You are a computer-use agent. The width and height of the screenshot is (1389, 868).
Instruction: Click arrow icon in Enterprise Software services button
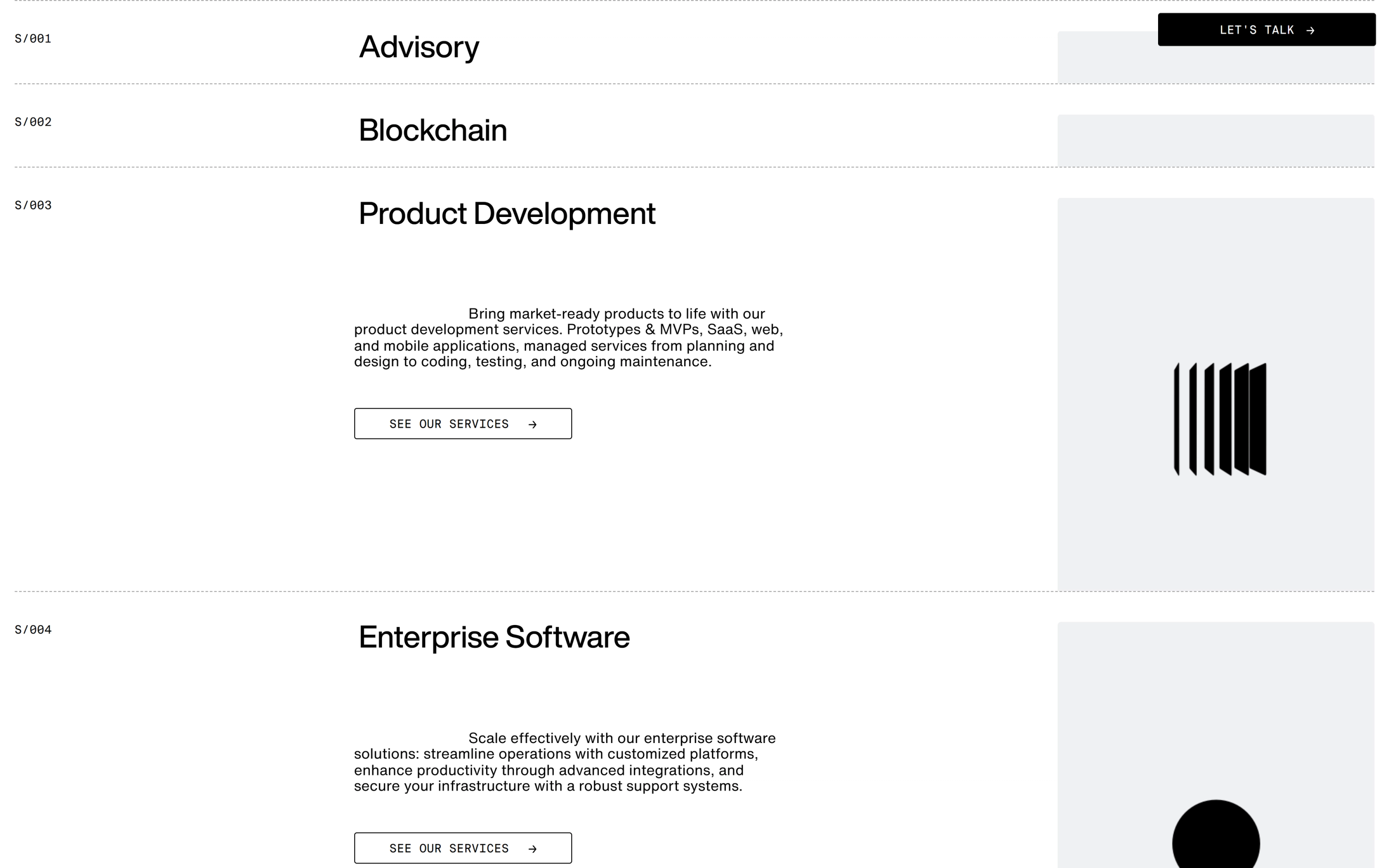click(532, 848)
